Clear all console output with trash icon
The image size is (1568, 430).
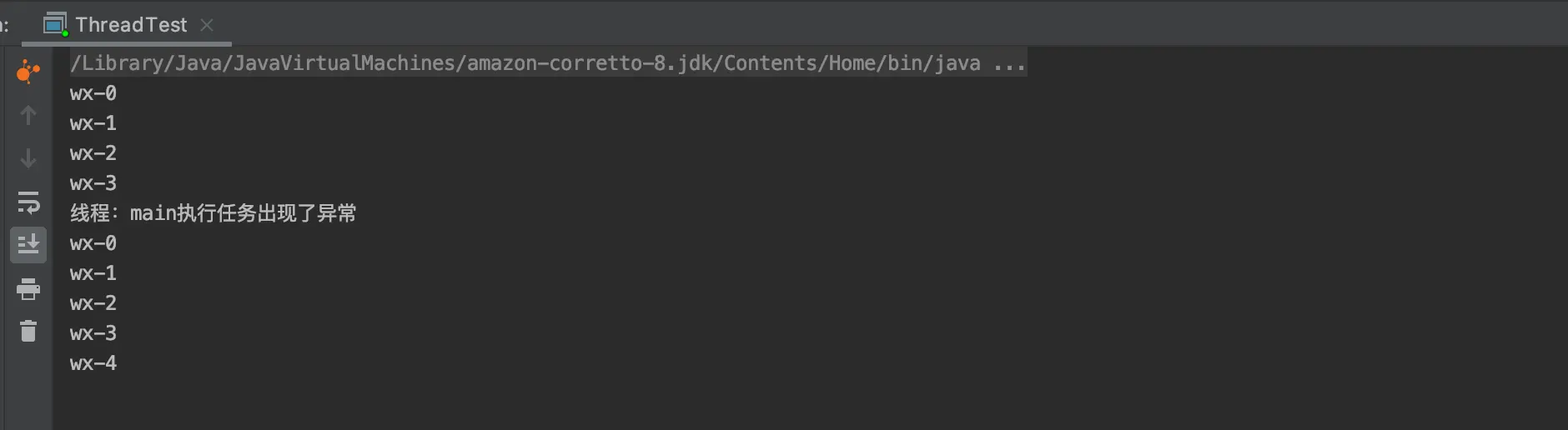click(28, 332)
